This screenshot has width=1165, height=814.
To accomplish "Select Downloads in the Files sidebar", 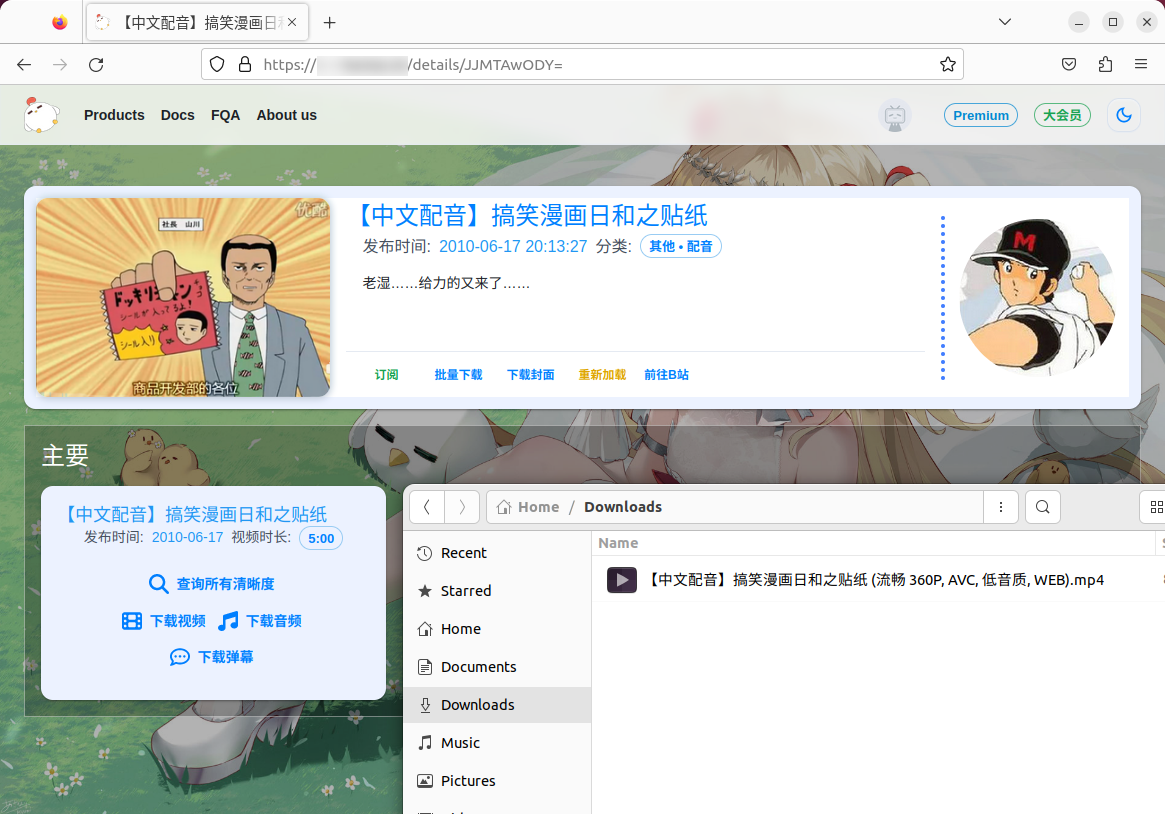I will coord(497,705).
